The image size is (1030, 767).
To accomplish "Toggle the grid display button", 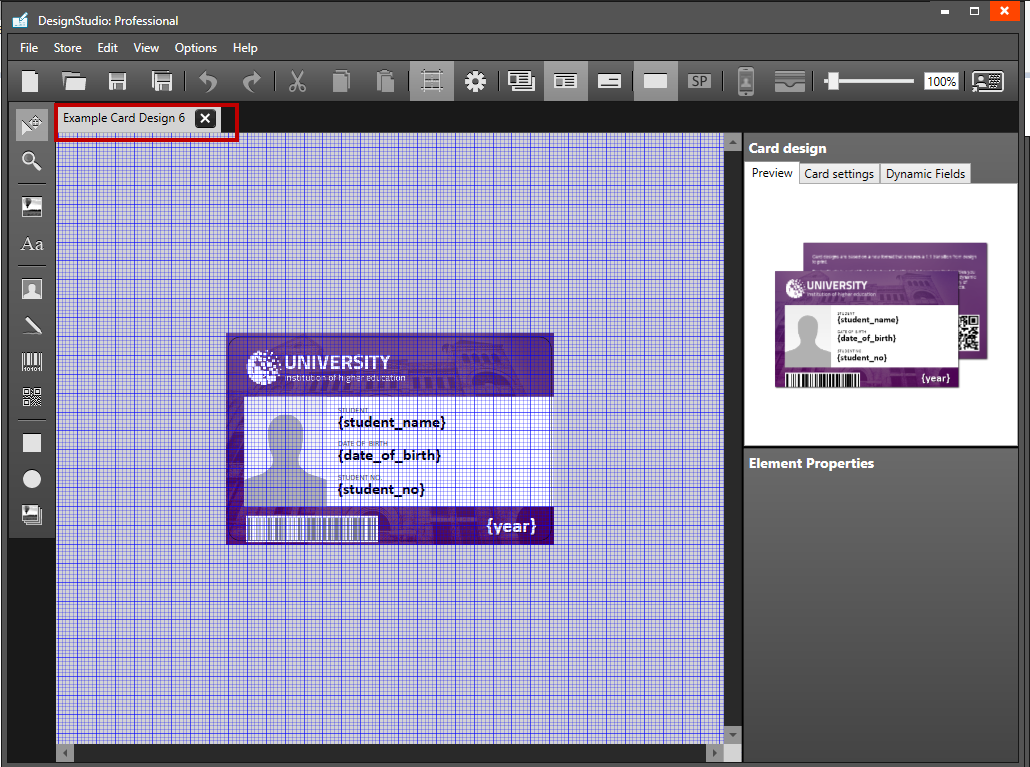I will [x=431, y=81].
